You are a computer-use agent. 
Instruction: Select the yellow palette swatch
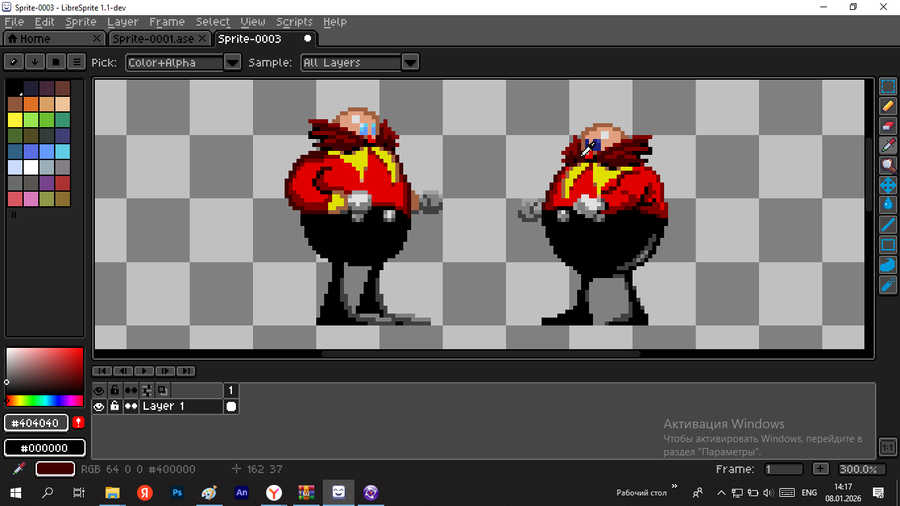click(x=15, y=119)
